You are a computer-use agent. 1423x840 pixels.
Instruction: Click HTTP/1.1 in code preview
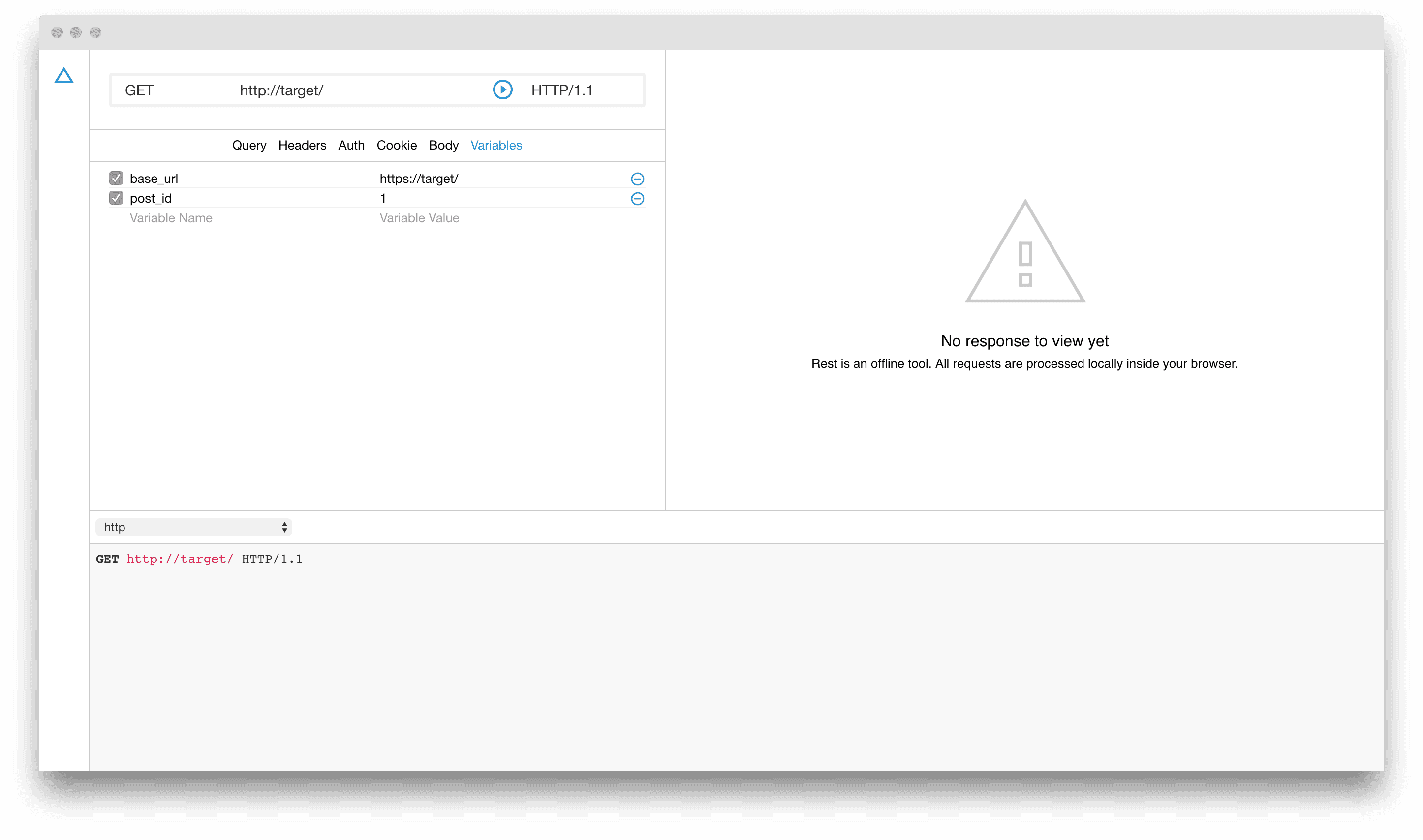tap(272, 559)
